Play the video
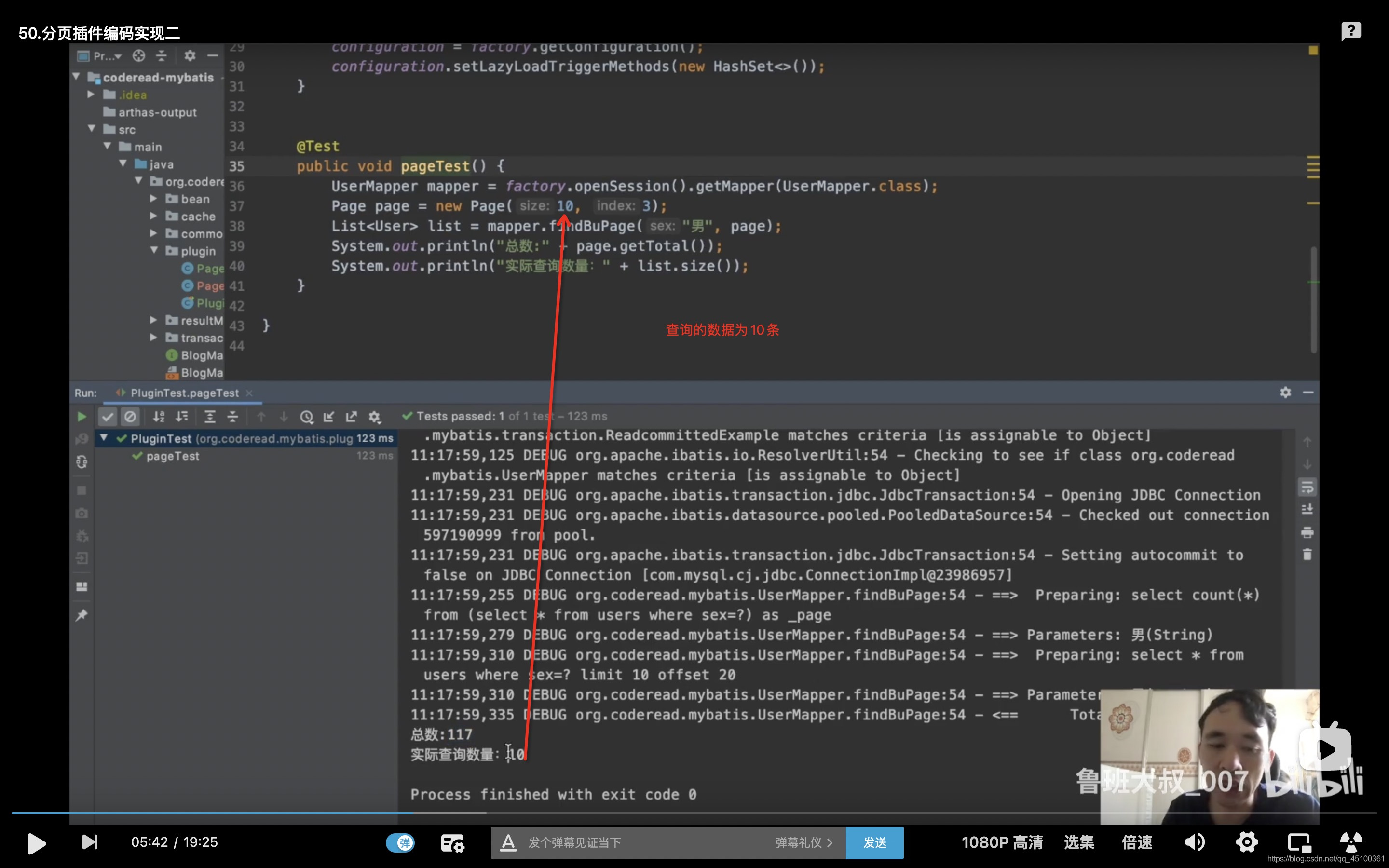This screenshot has width=1389, height=868. pyautogui.click(x=36, y=843)
